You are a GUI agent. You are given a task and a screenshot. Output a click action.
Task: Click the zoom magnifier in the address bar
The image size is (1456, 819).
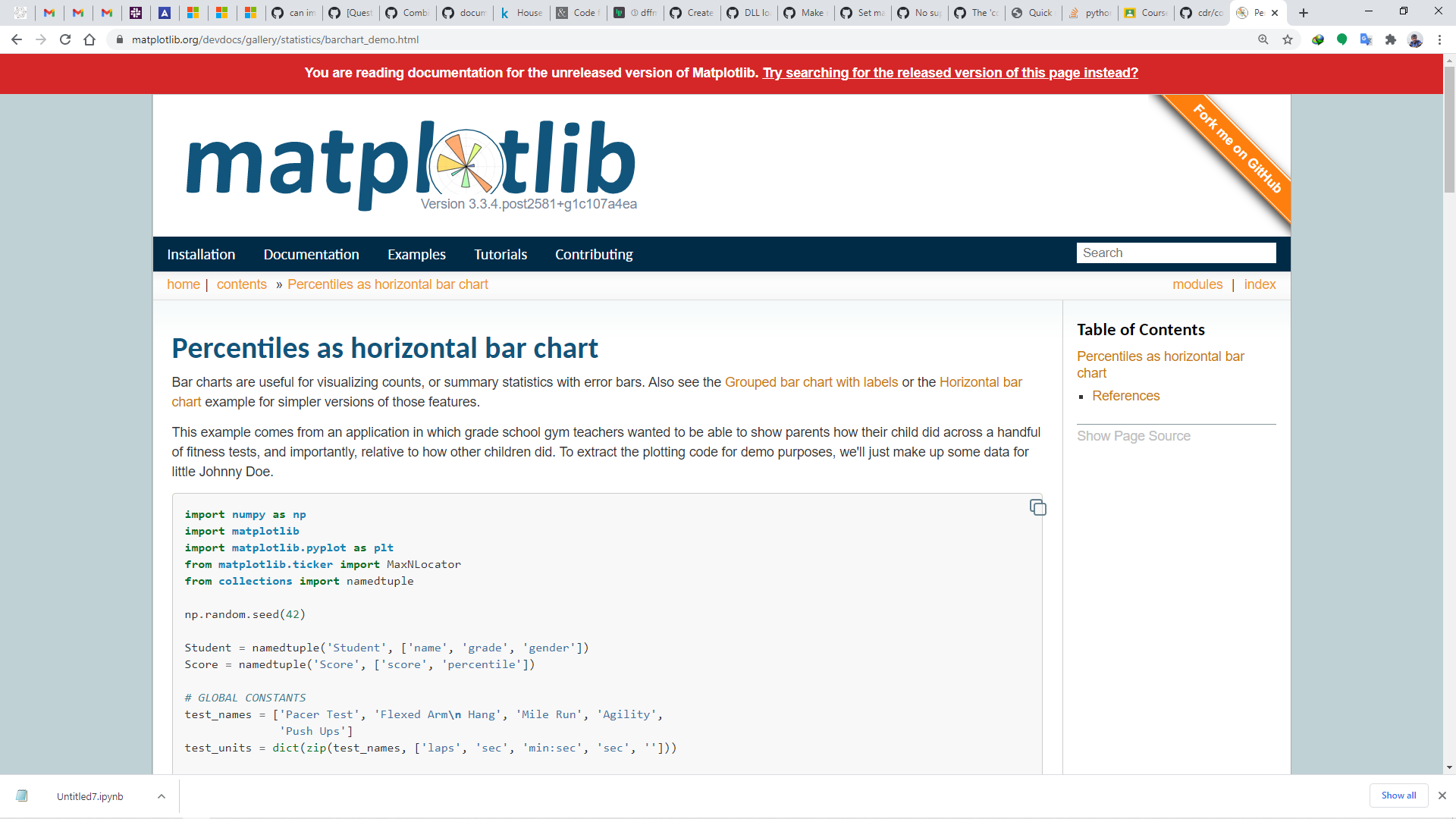point(1263,39)
